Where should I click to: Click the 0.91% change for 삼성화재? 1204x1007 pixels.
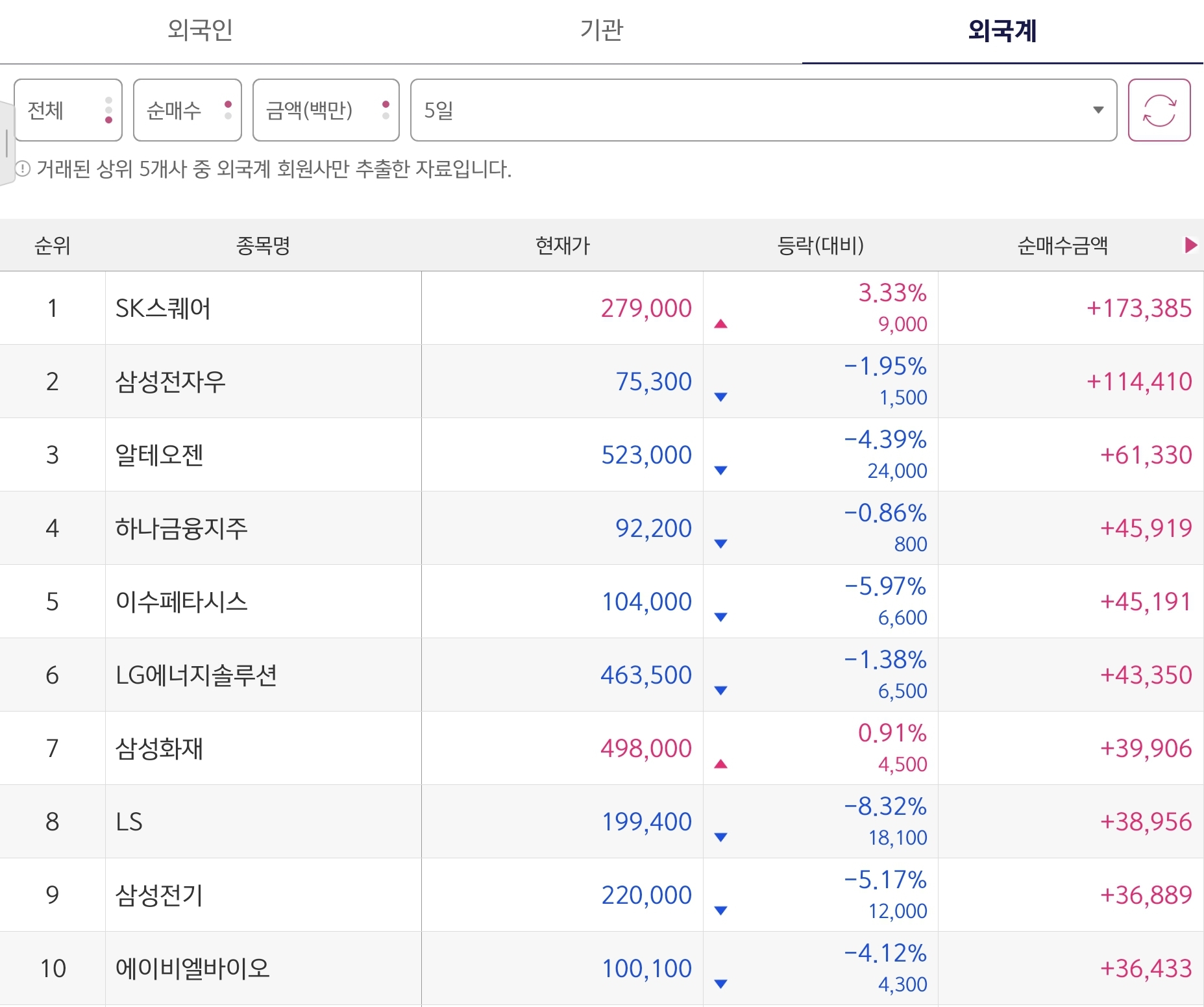892,733
